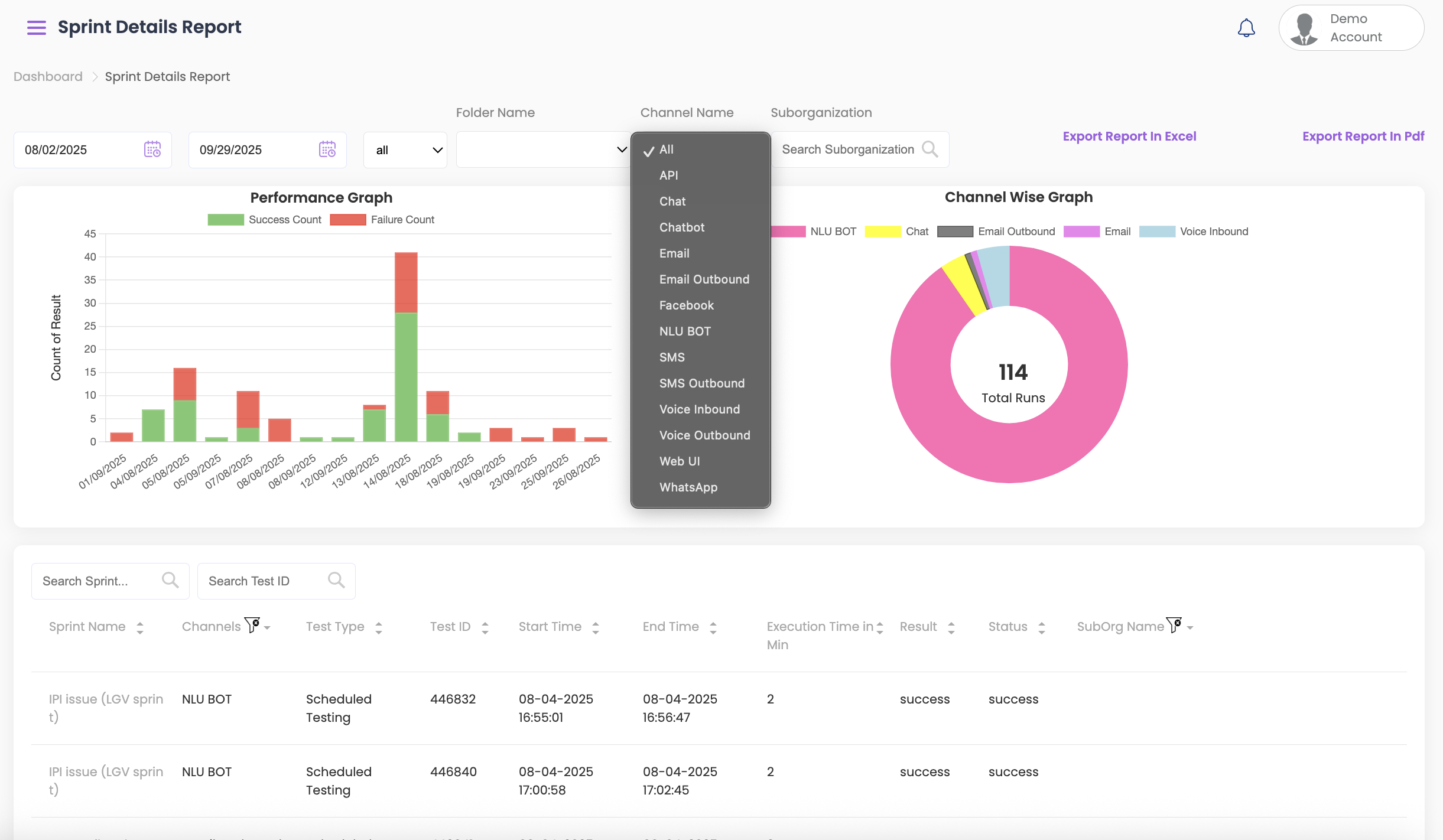Expand the Folder Name dropdown
This screenshot has width=1443, height=840.
[x=542, y=150]
